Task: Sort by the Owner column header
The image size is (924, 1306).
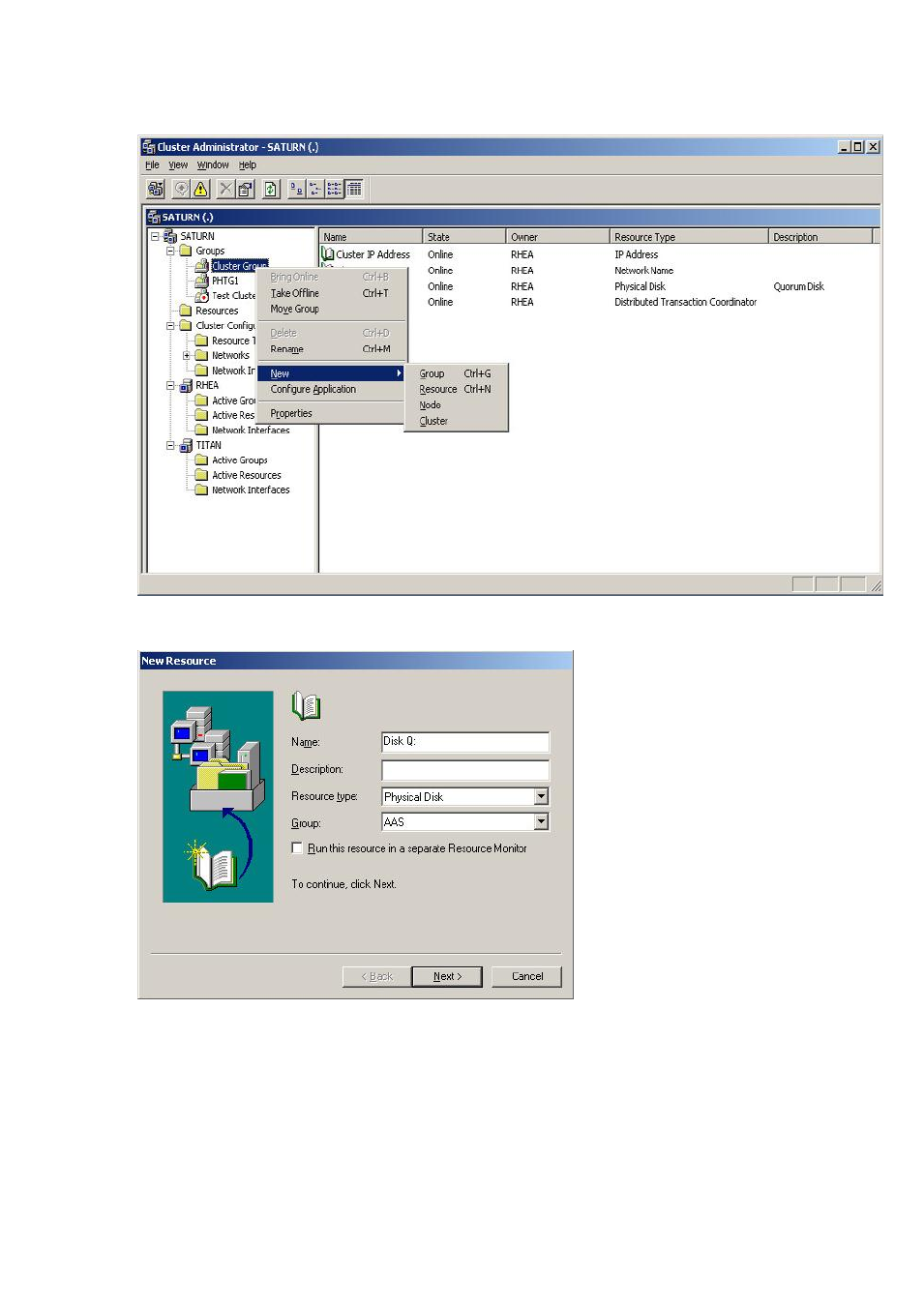Action: pos(557,237)
